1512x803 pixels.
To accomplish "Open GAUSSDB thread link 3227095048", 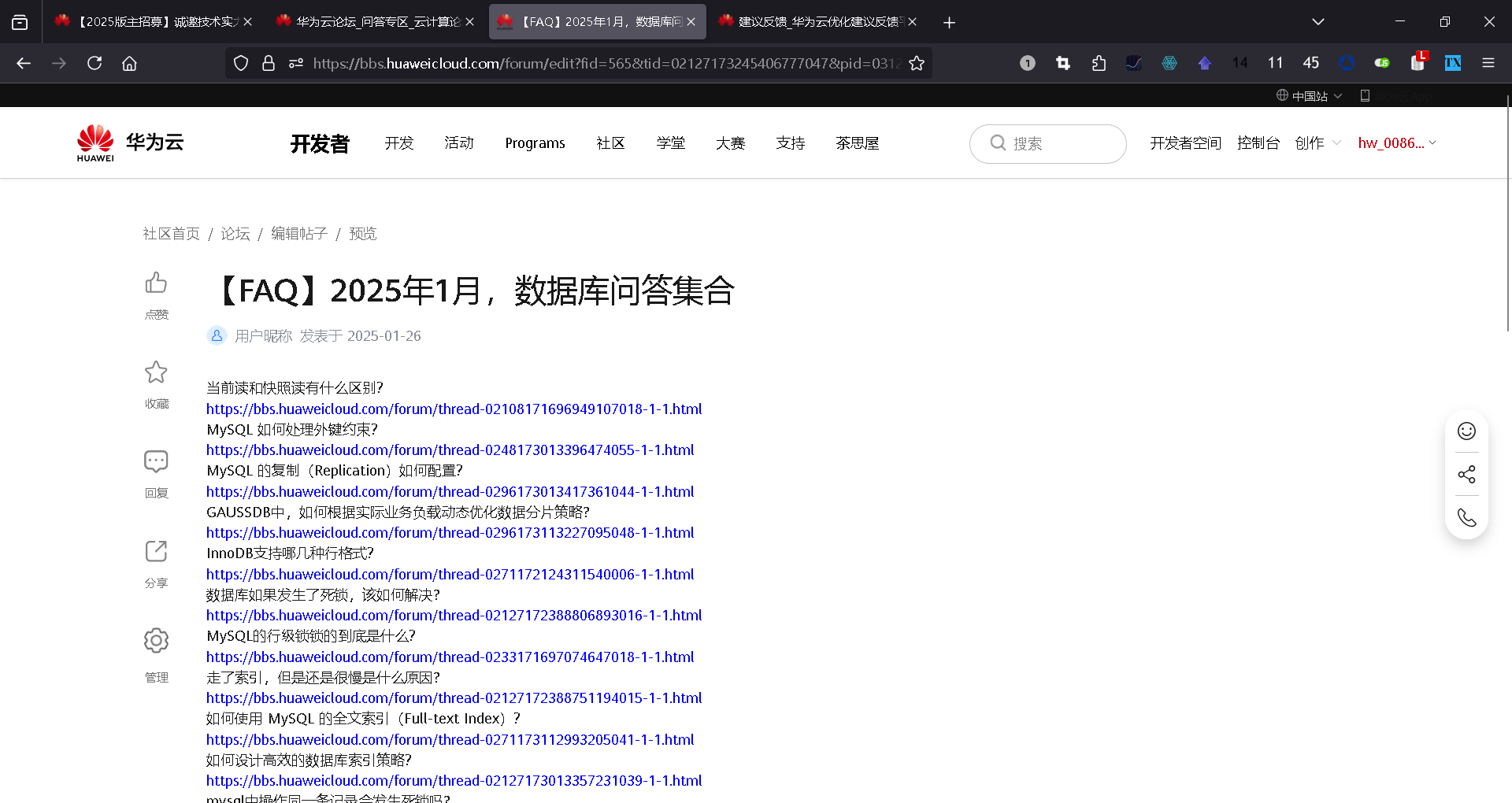I will click(450, 533).
